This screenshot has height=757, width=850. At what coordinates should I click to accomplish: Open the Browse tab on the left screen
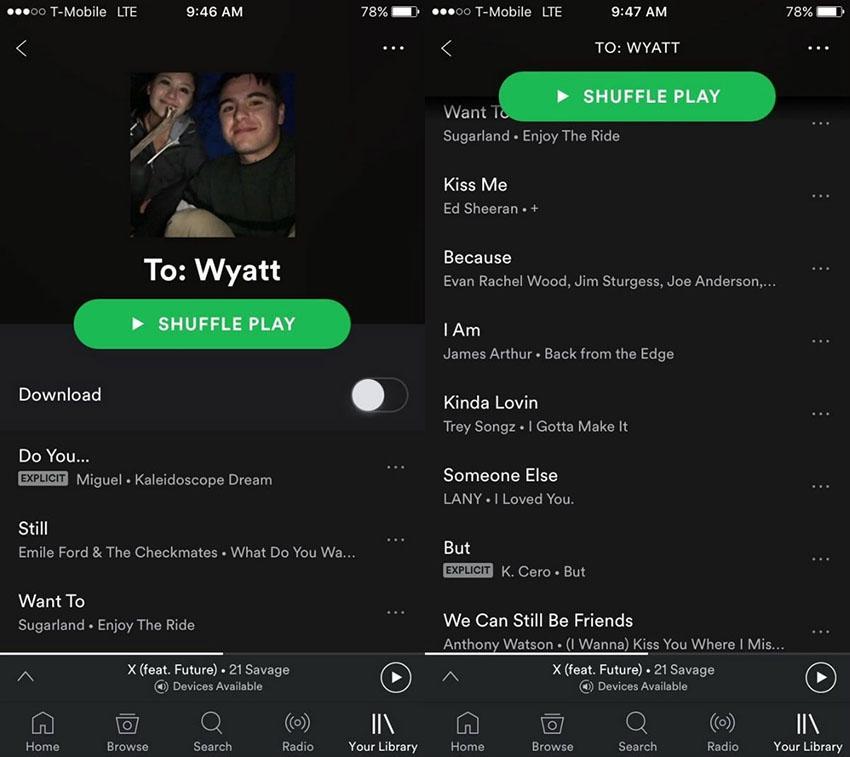127,733
